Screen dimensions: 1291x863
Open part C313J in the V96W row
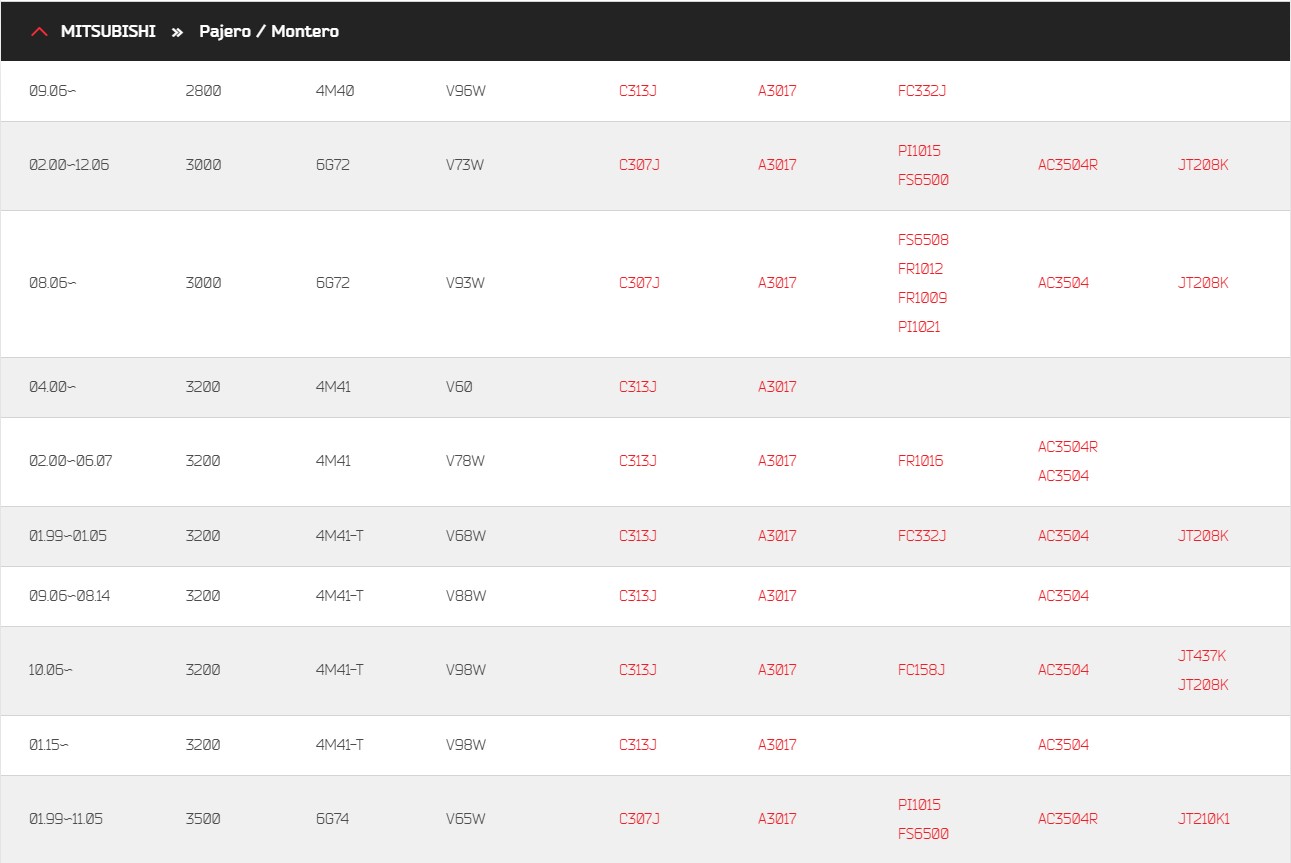tap(638, 91)
